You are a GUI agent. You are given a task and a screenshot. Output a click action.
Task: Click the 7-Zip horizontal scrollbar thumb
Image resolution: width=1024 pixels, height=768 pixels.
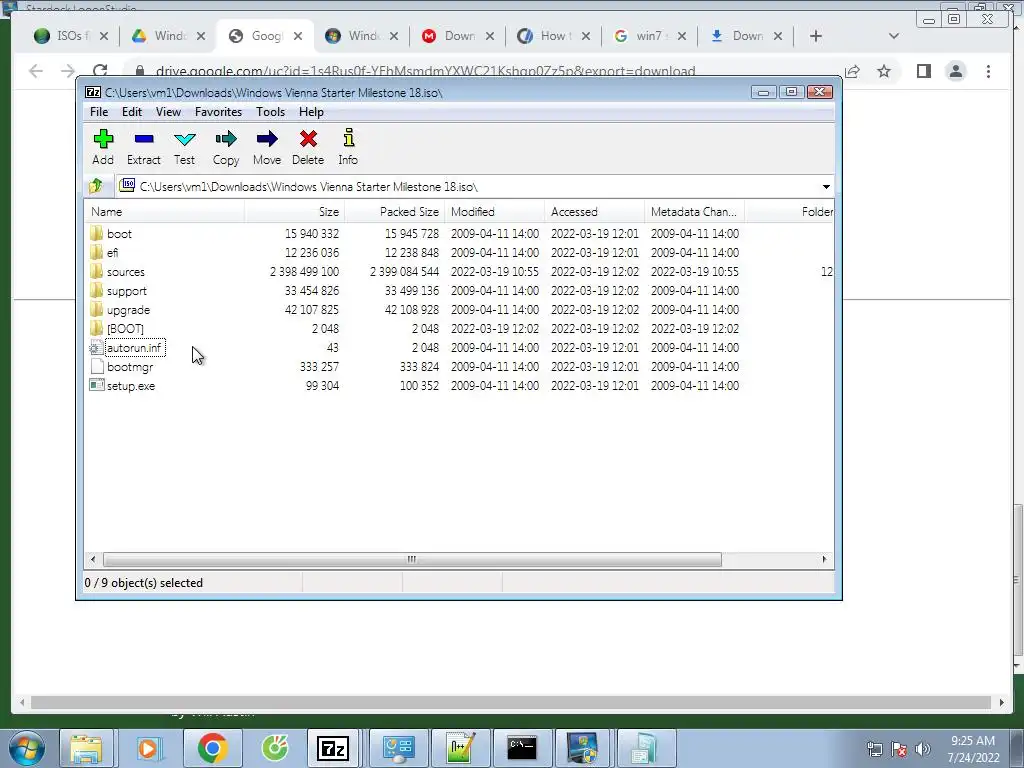412,559
